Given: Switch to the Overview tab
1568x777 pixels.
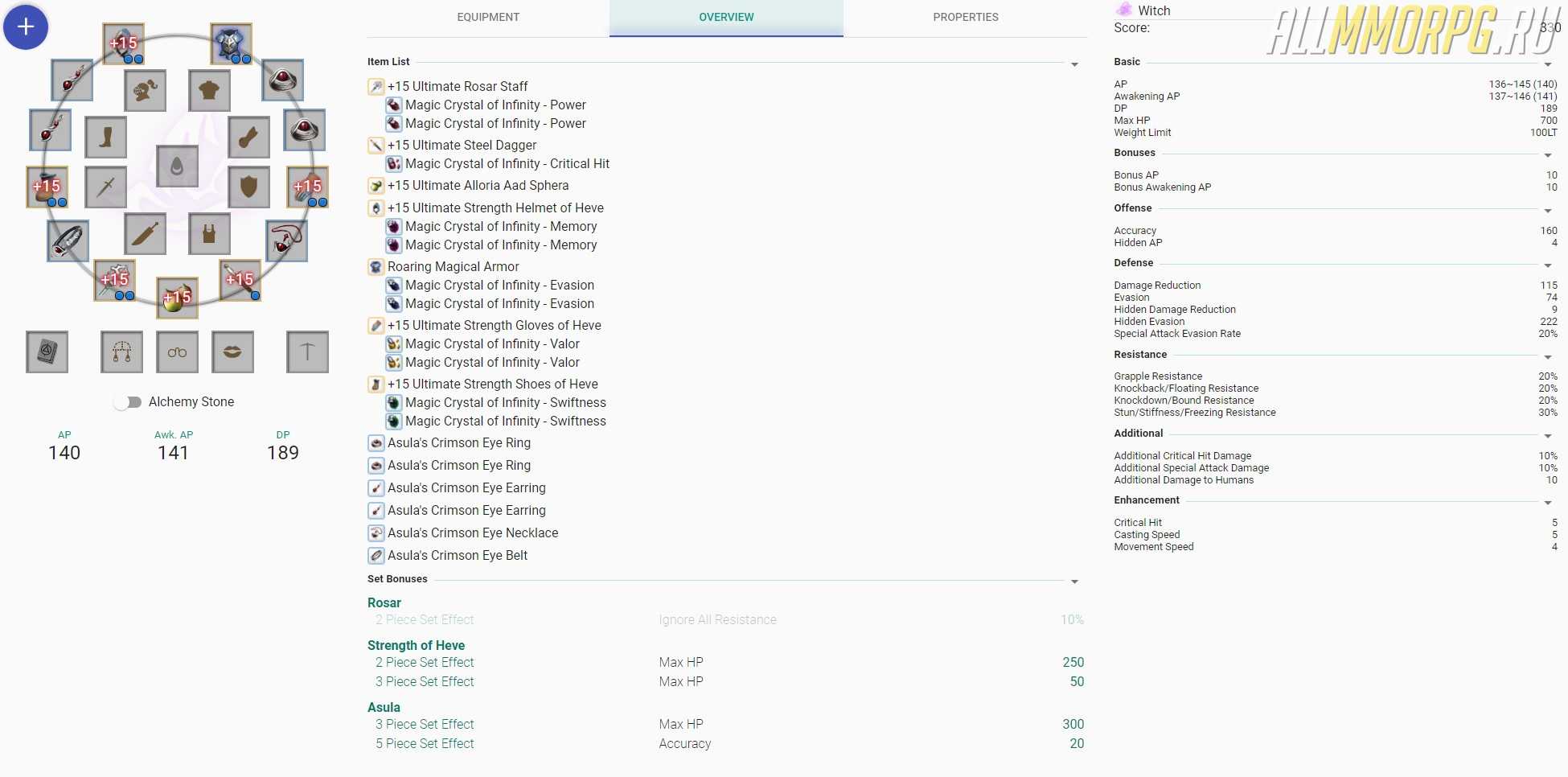Looking at the screenshot, I should [x=726, y=17].
